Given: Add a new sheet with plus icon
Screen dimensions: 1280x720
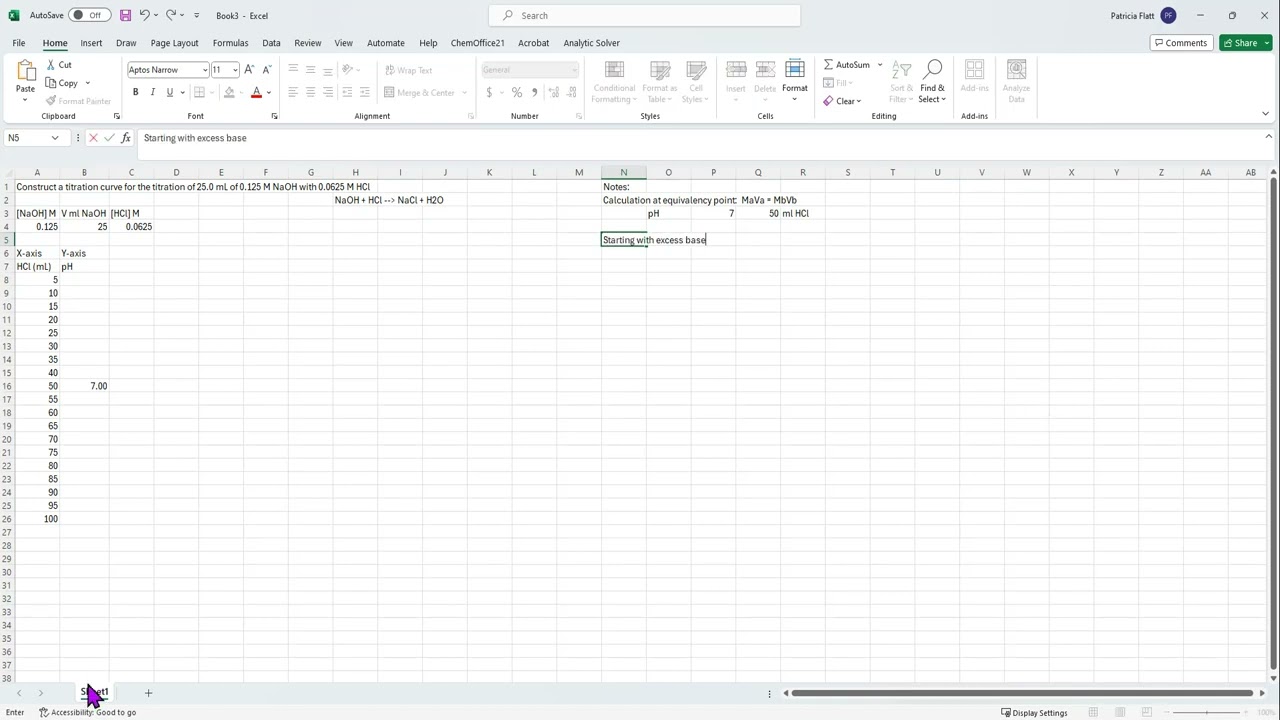Looking at the screenshot, I should (x=148, y=693).
